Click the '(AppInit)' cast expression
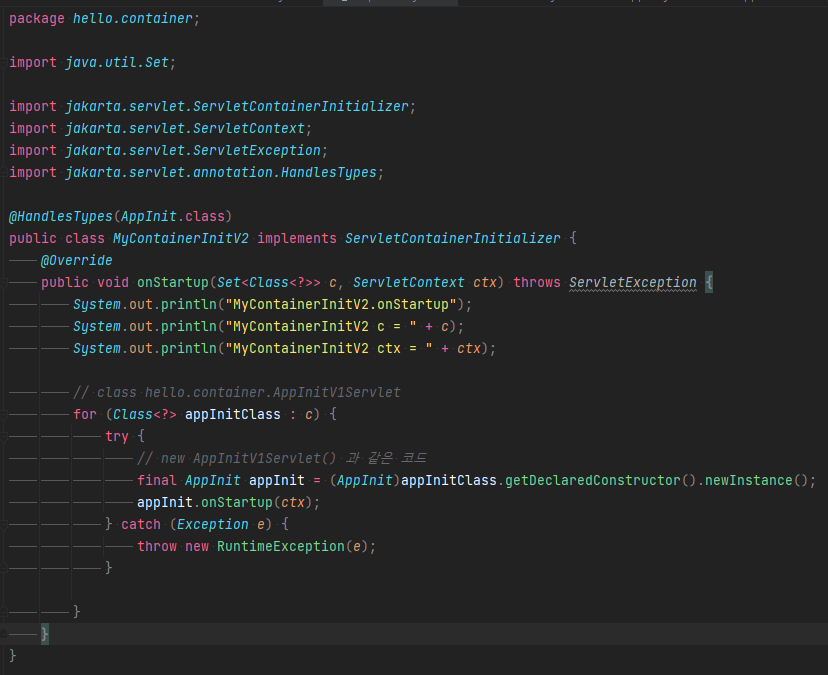This screenshot has height=675, width=828. click(x=365, y=481)
